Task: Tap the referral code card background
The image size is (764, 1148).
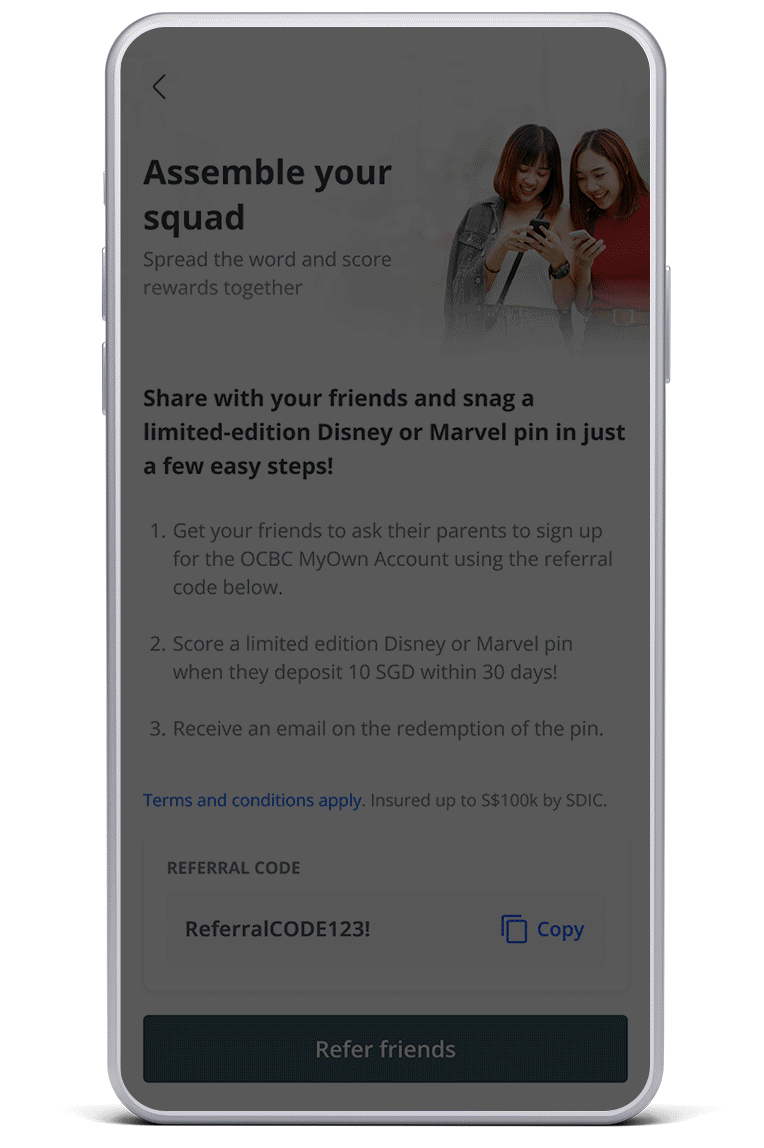Action: tap(386, 915)
